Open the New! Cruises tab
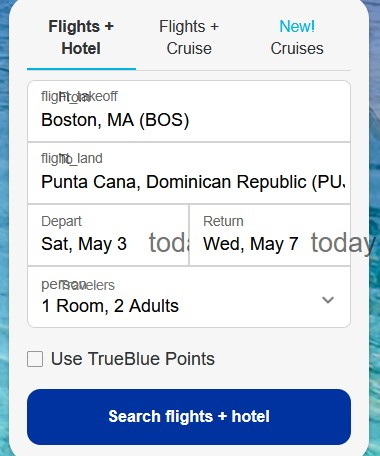 tap(297, 37)
